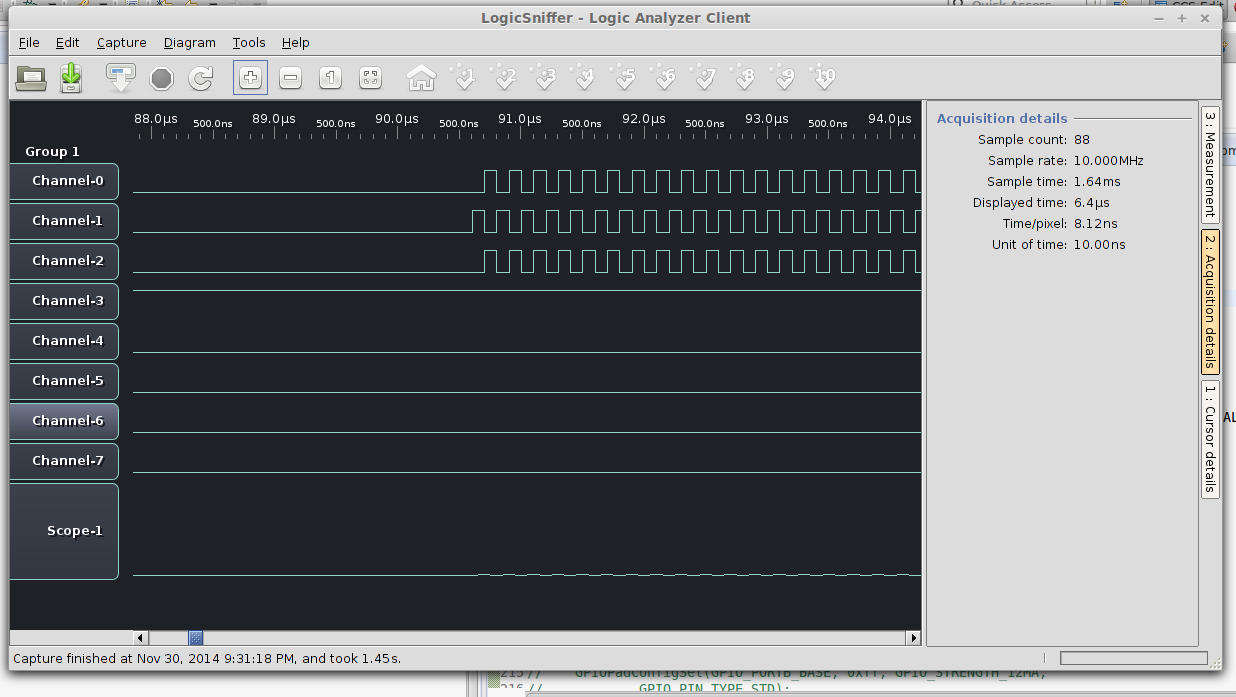Click the Sample time value 1.64ms
The height and width of the screenshot is (697, 1236).
pos(1097,182)
